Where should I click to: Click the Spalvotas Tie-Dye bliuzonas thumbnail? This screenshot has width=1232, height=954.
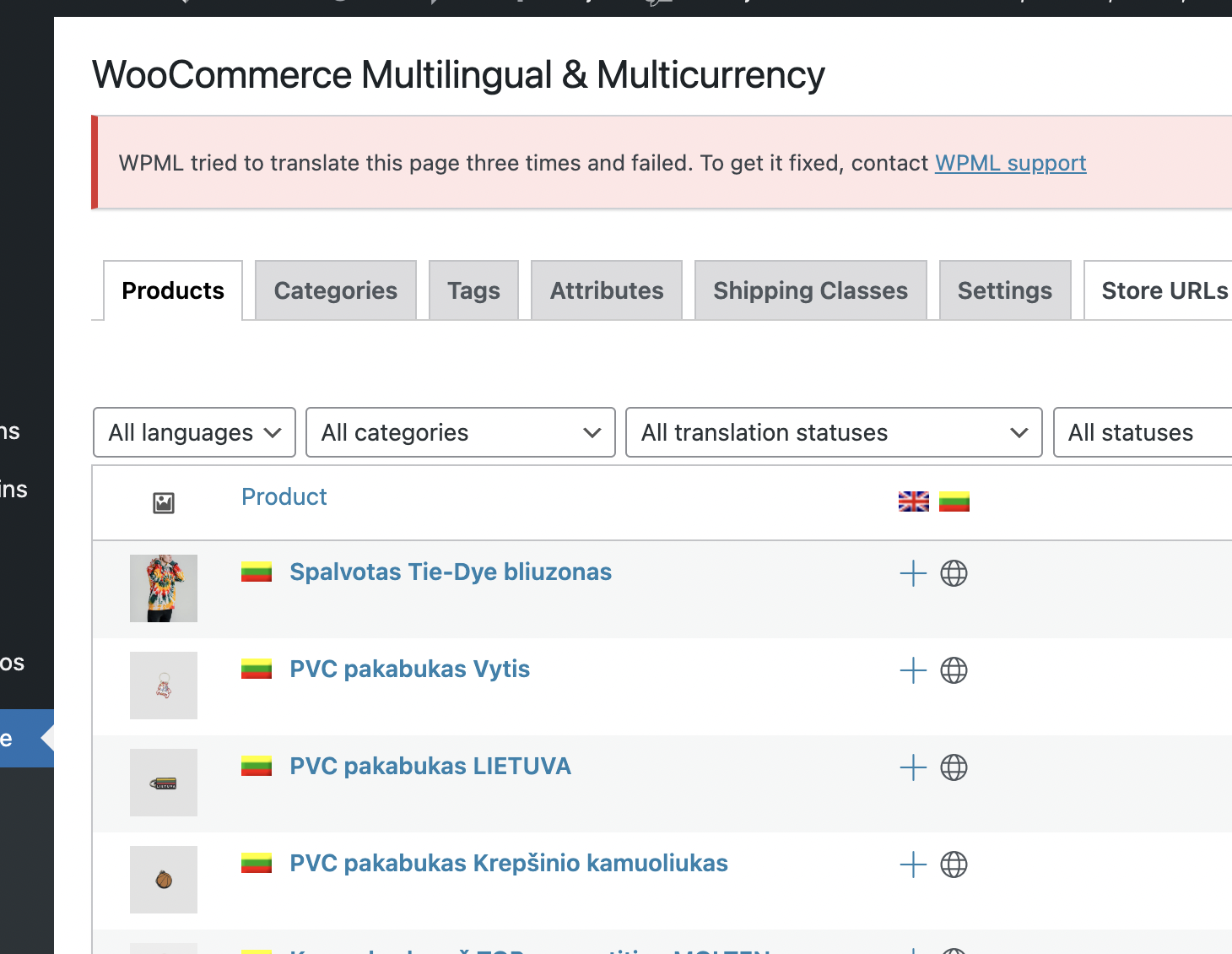164,588
